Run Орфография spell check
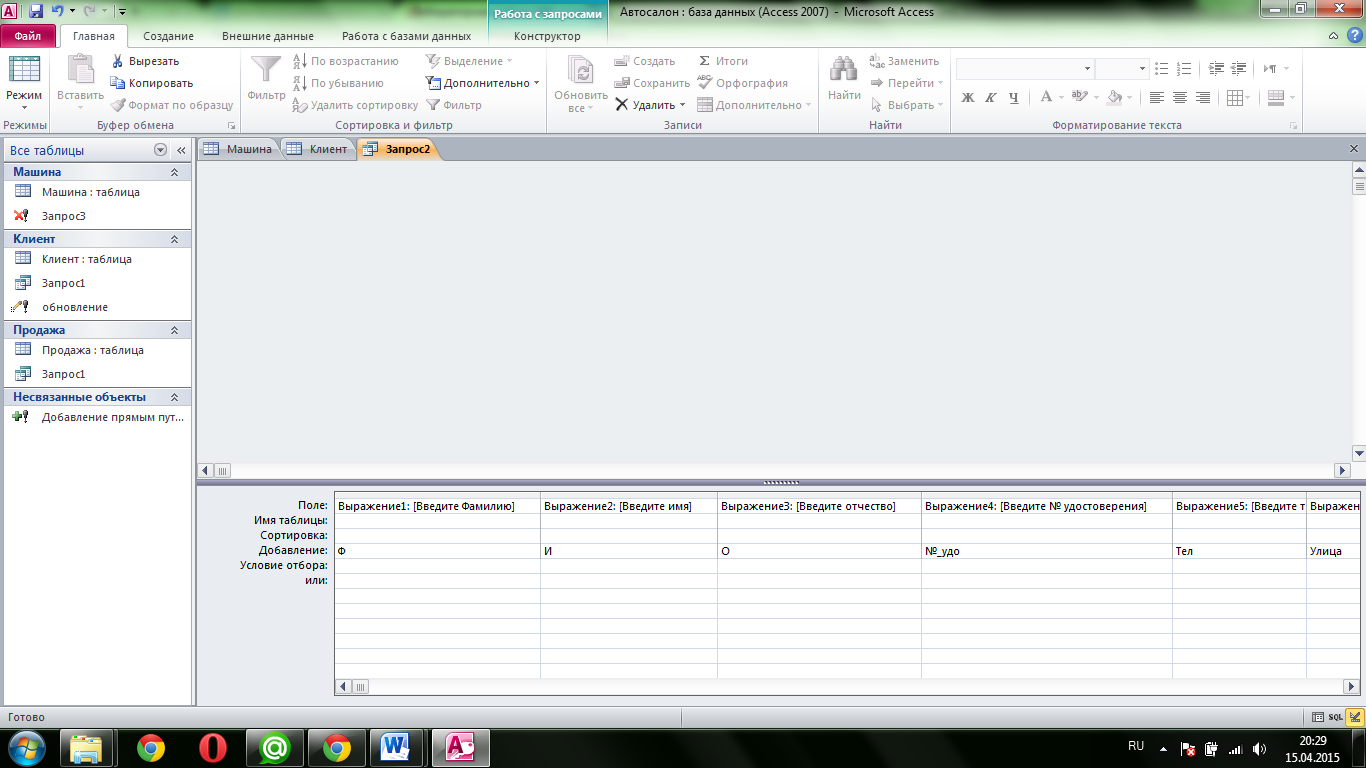The height and width of the screenshot is (768, 1366). pyautogui.click(x=743, y=83)
